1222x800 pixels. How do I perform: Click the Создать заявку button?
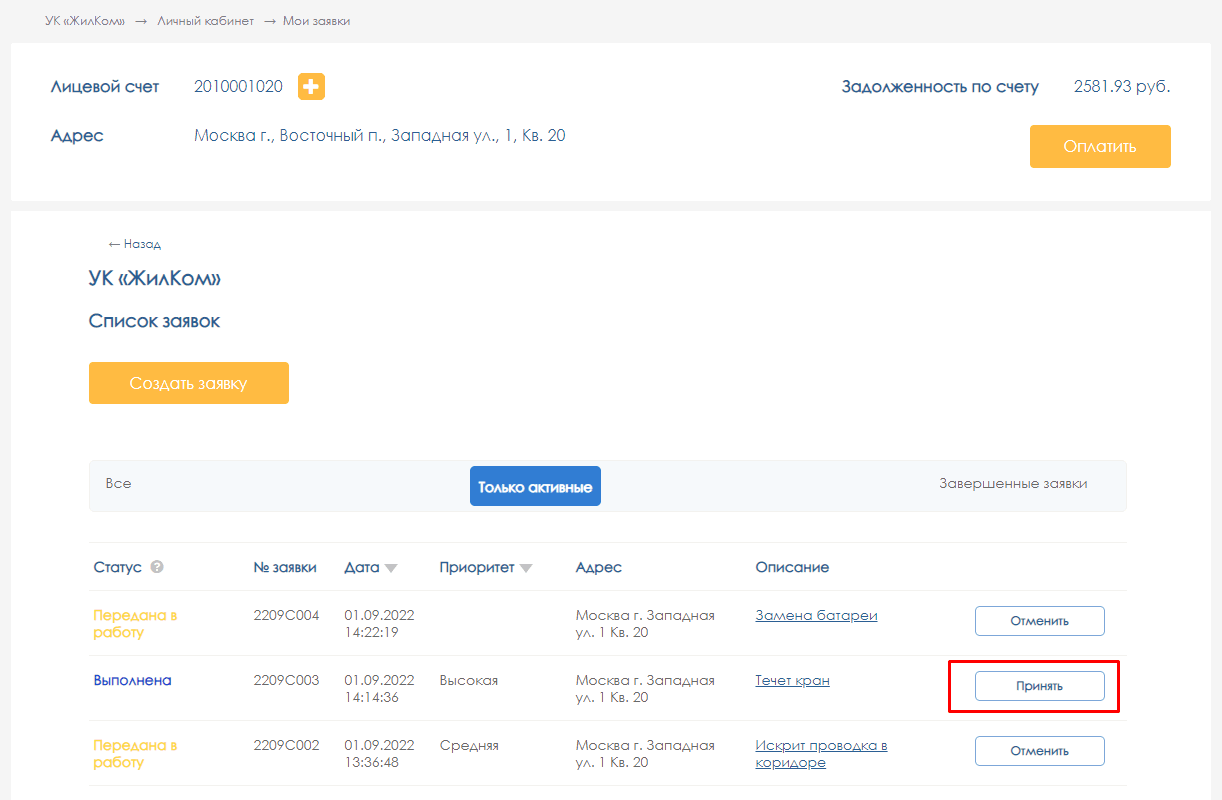coord(189,383)
